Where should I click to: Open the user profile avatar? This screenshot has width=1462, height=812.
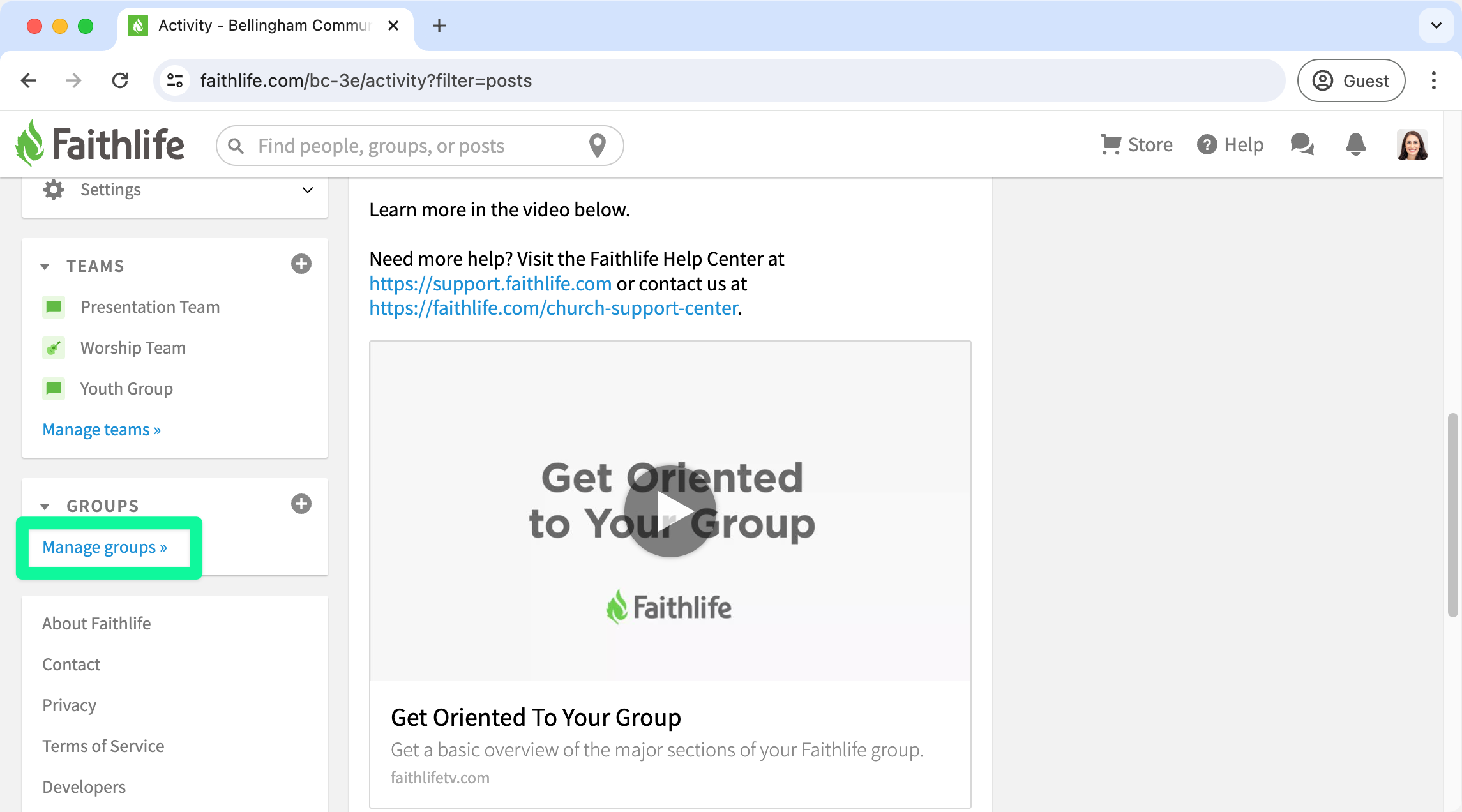coord(1412,145)
